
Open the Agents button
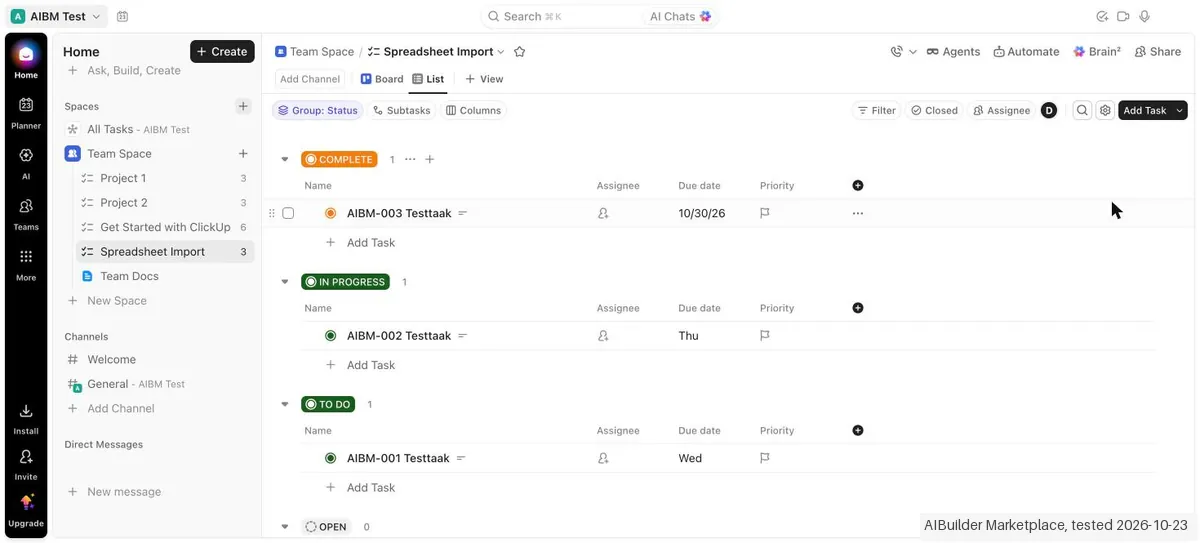tap(953, 52)
